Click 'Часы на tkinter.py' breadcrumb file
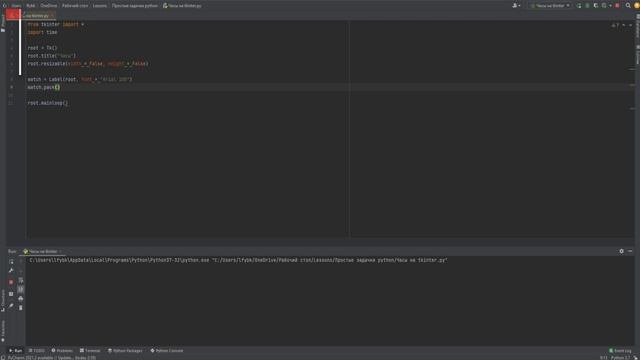640x360 pixels. pos(182,6)
